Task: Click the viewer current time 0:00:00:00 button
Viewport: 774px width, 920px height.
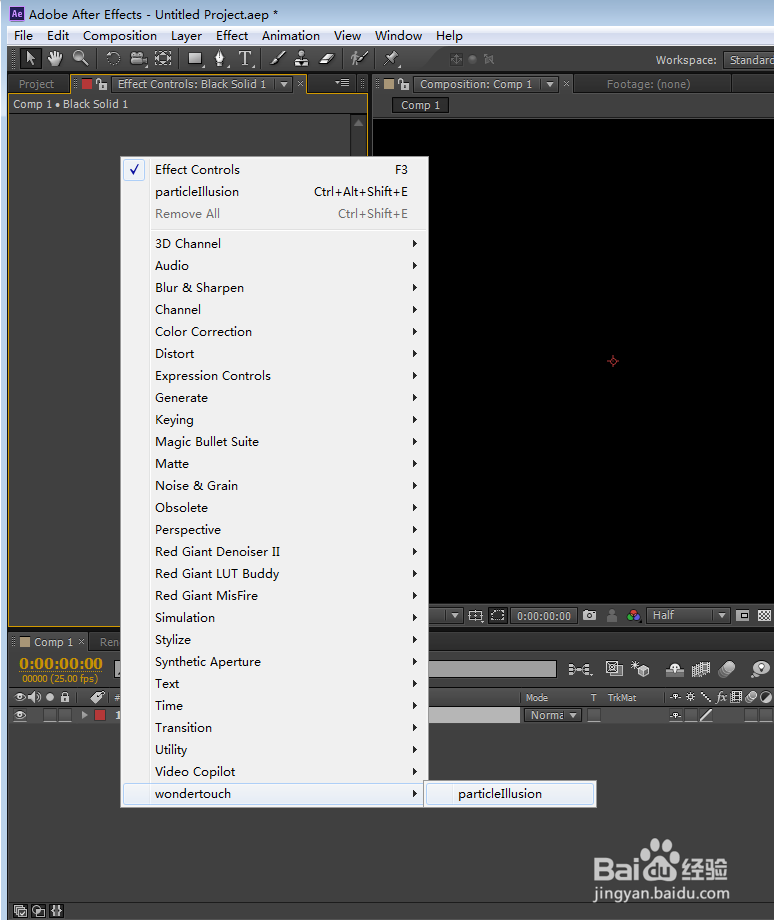Action: coord(544,615)
